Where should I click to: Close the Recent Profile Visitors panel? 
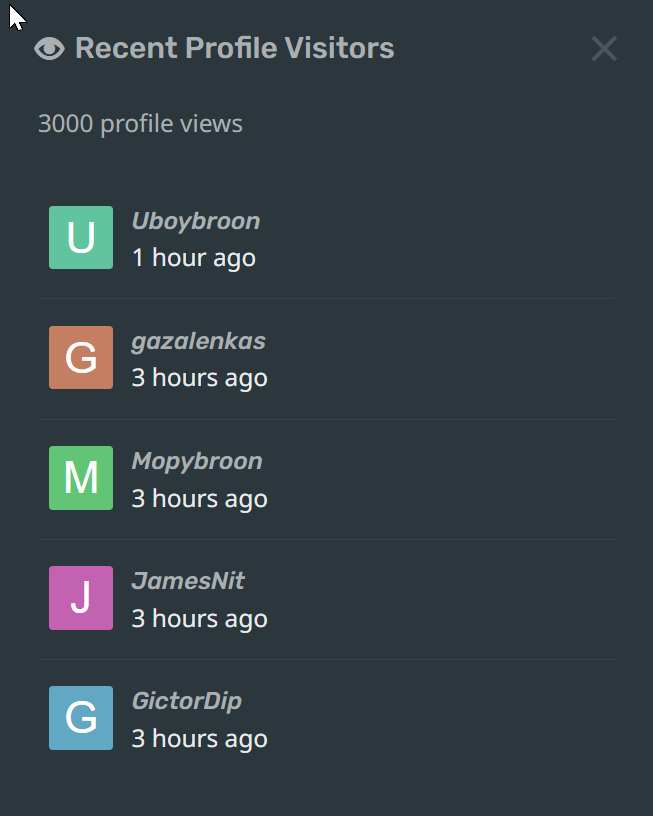604,48
